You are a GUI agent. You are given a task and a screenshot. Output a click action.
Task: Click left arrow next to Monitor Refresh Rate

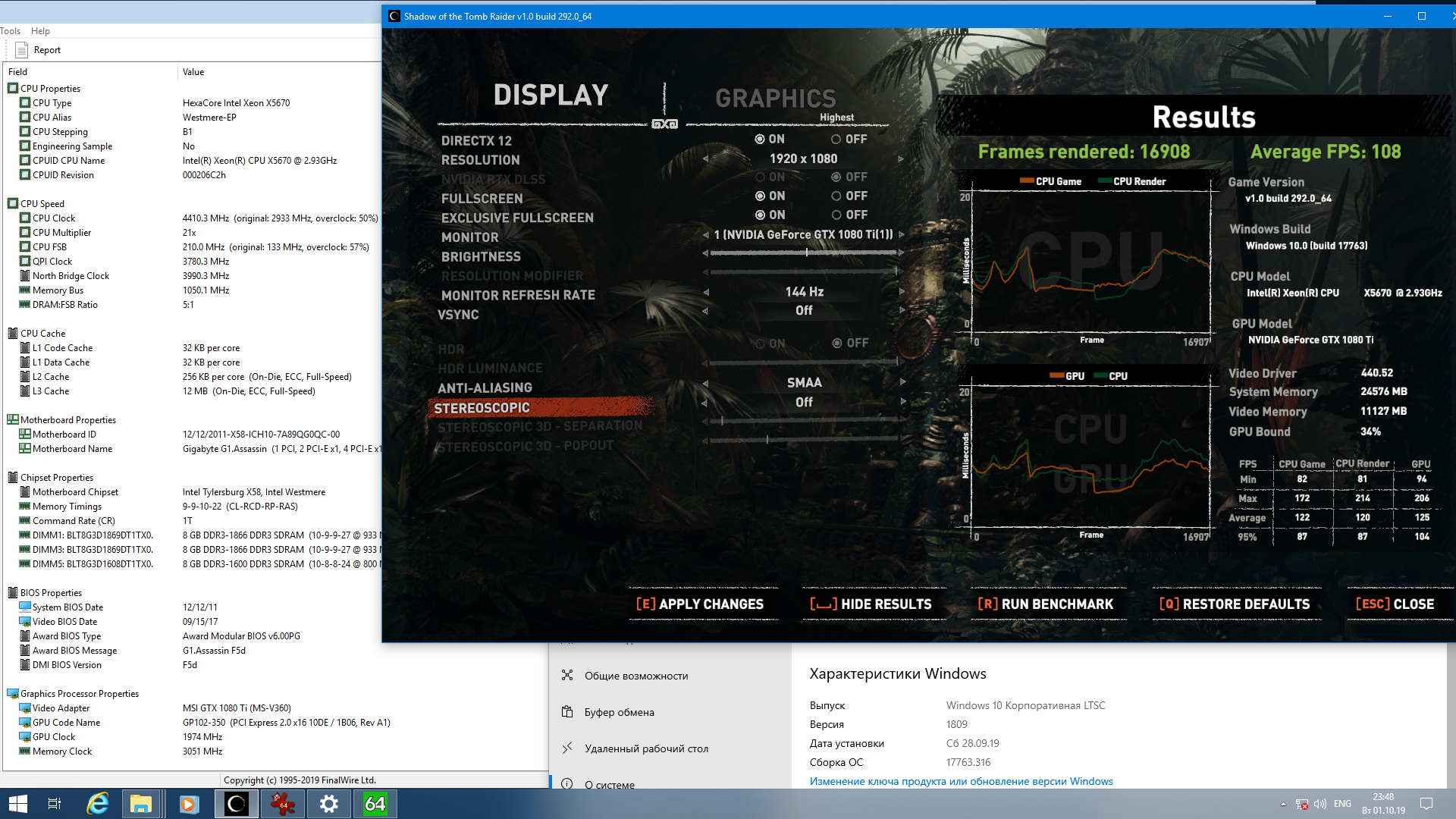(x=706, y=292)
